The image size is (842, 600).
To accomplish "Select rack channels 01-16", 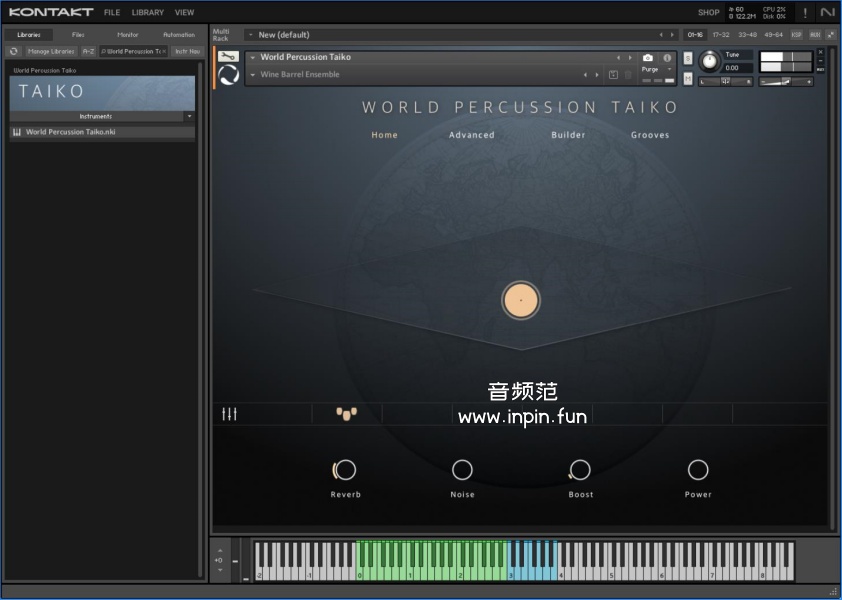I will pos(695,34).
